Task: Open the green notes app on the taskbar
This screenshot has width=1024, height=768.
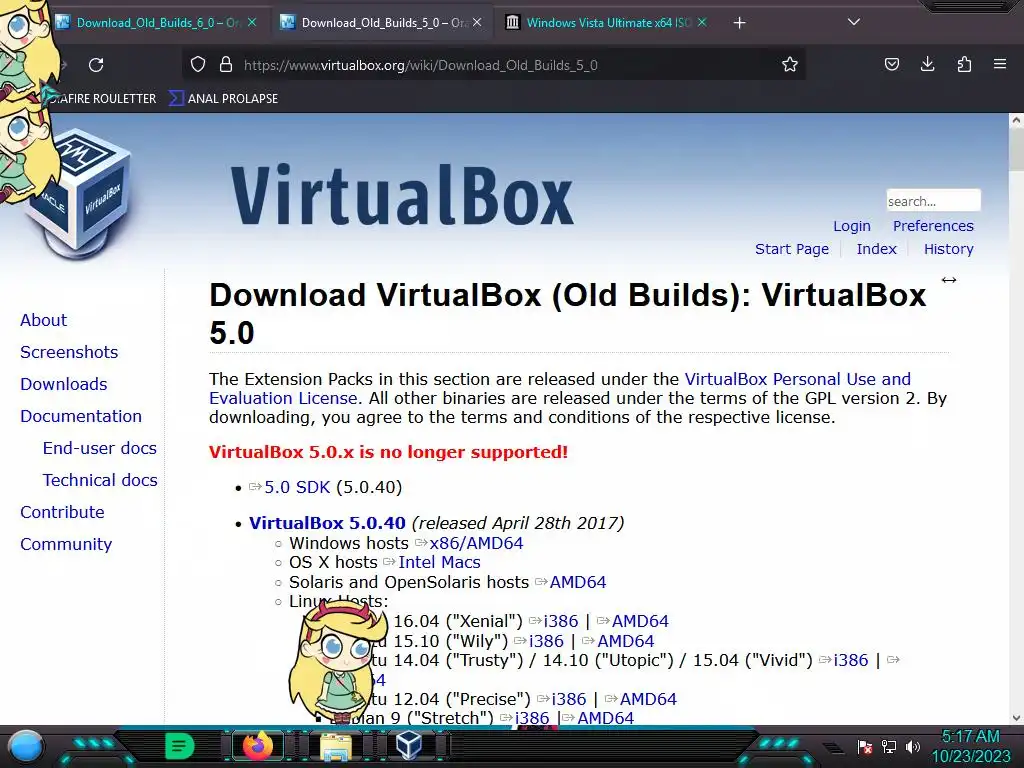Action: 179,746
